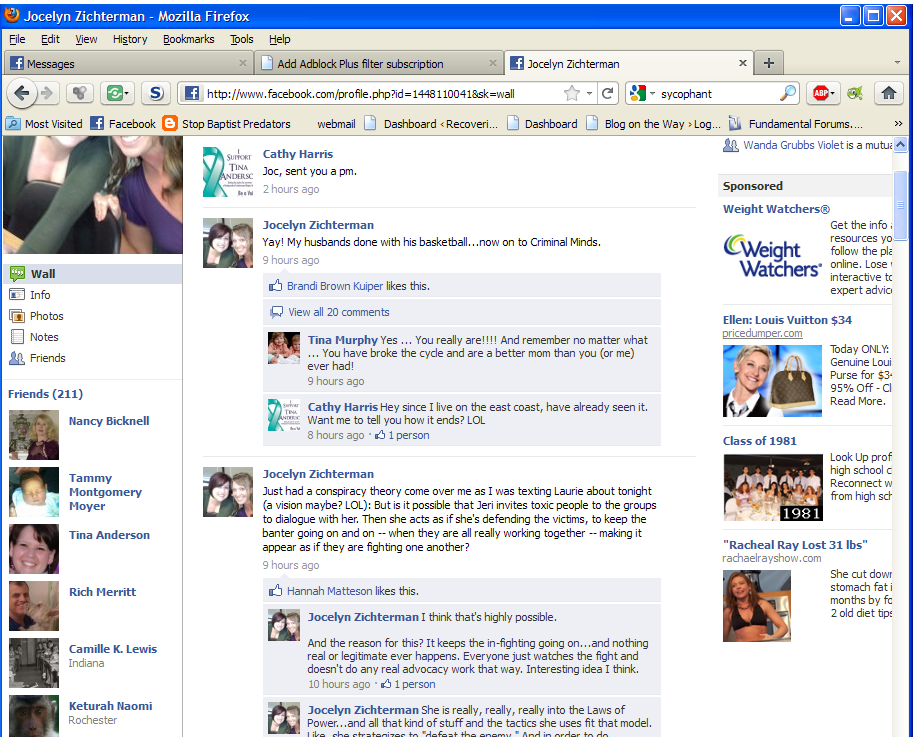Switch to the Add Adblock Plus filter subscription tab
The width and height of the screenshot is (913, 737).
[379, 63]
